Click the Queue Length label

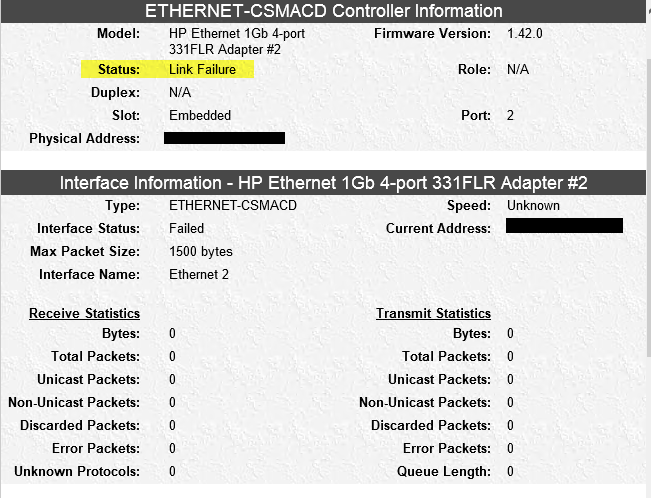(443, 471)
